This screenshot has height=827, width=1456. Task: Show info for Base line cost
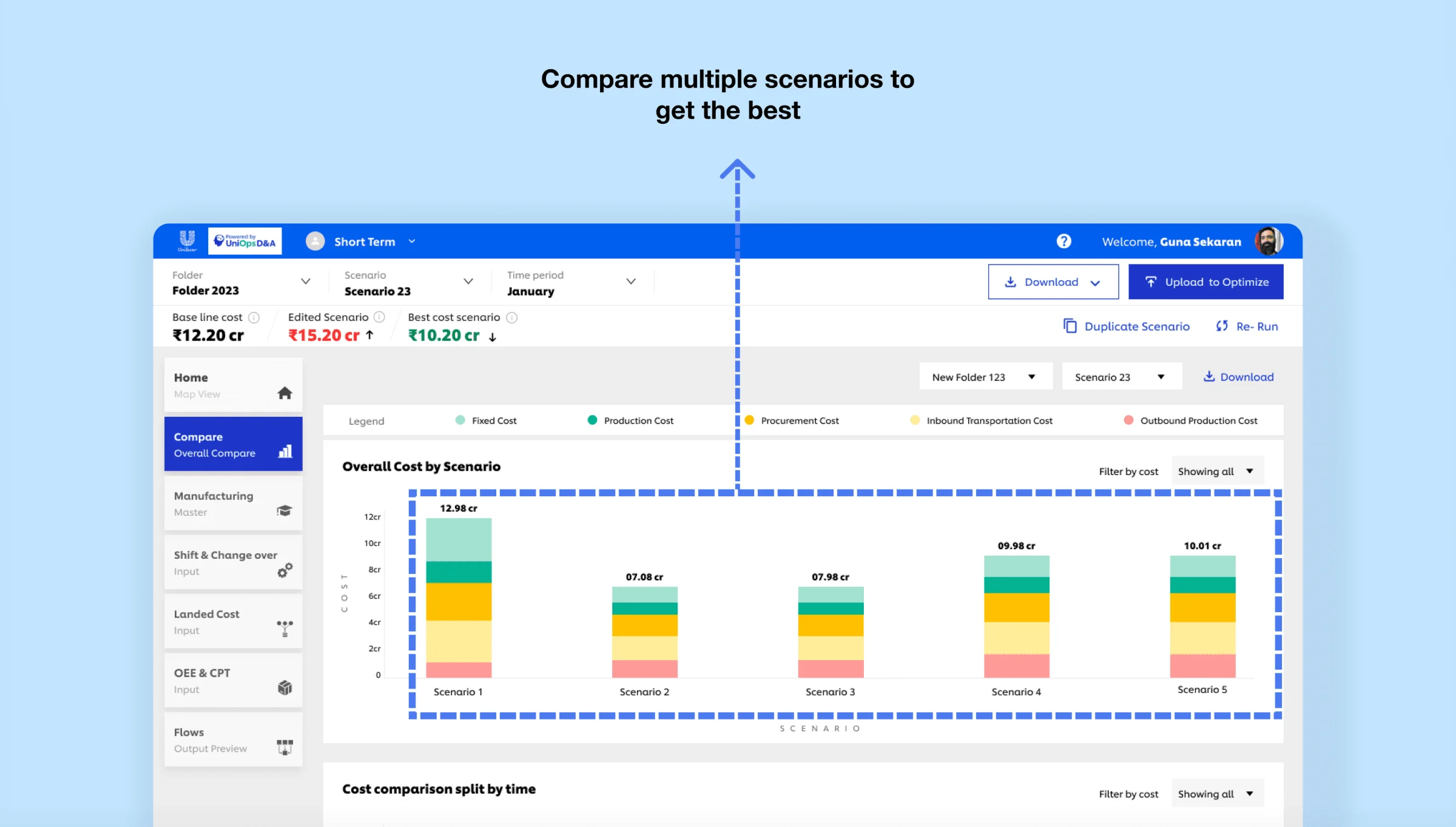pos(254,317)
